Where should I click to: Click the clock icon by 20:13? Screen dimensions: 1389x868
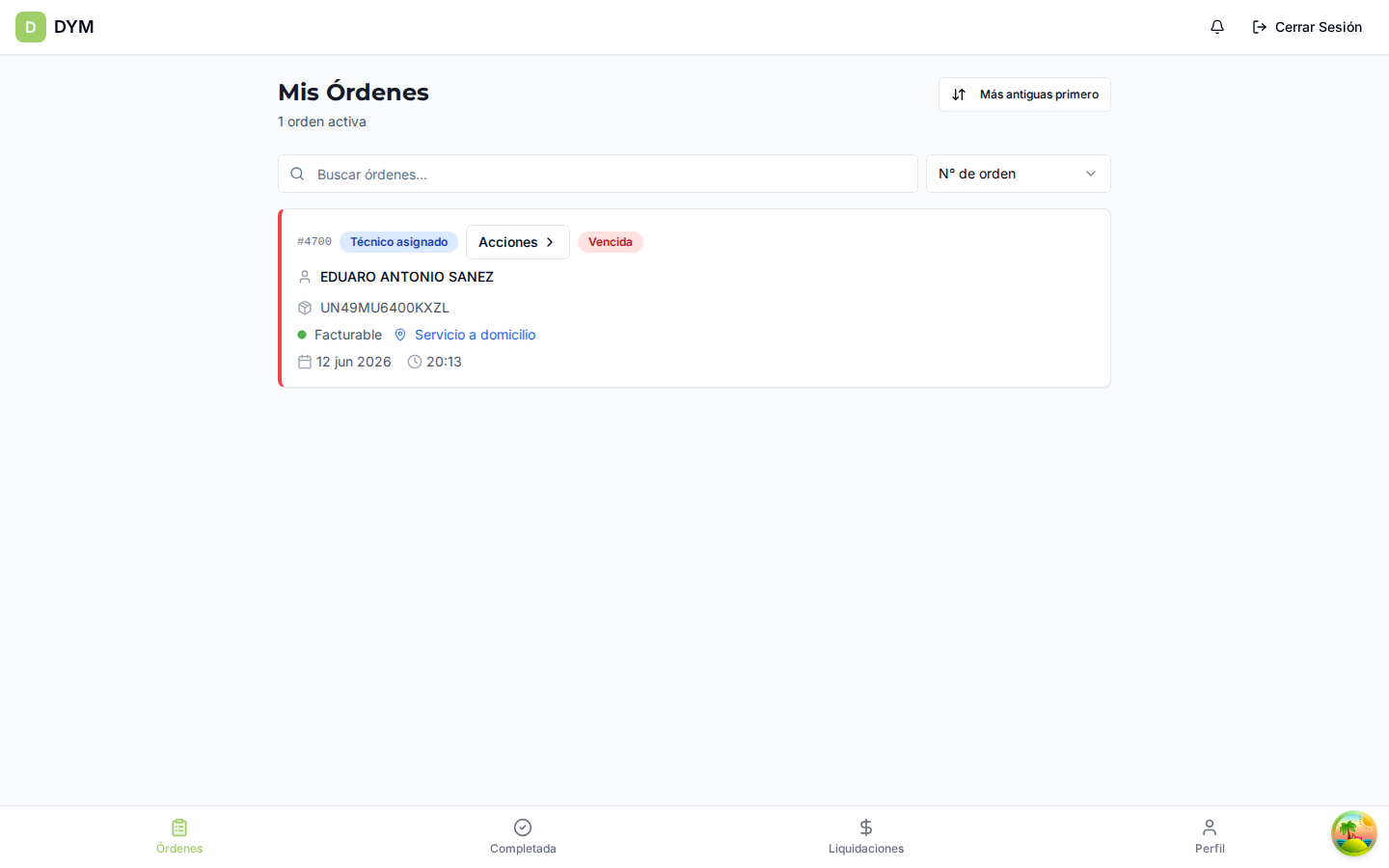(x=415, y=362)
